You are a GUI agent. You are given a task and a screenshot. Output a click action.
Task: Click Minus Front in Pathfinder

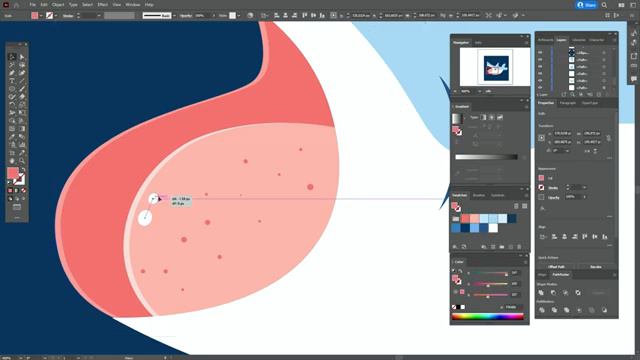(553, 293)
